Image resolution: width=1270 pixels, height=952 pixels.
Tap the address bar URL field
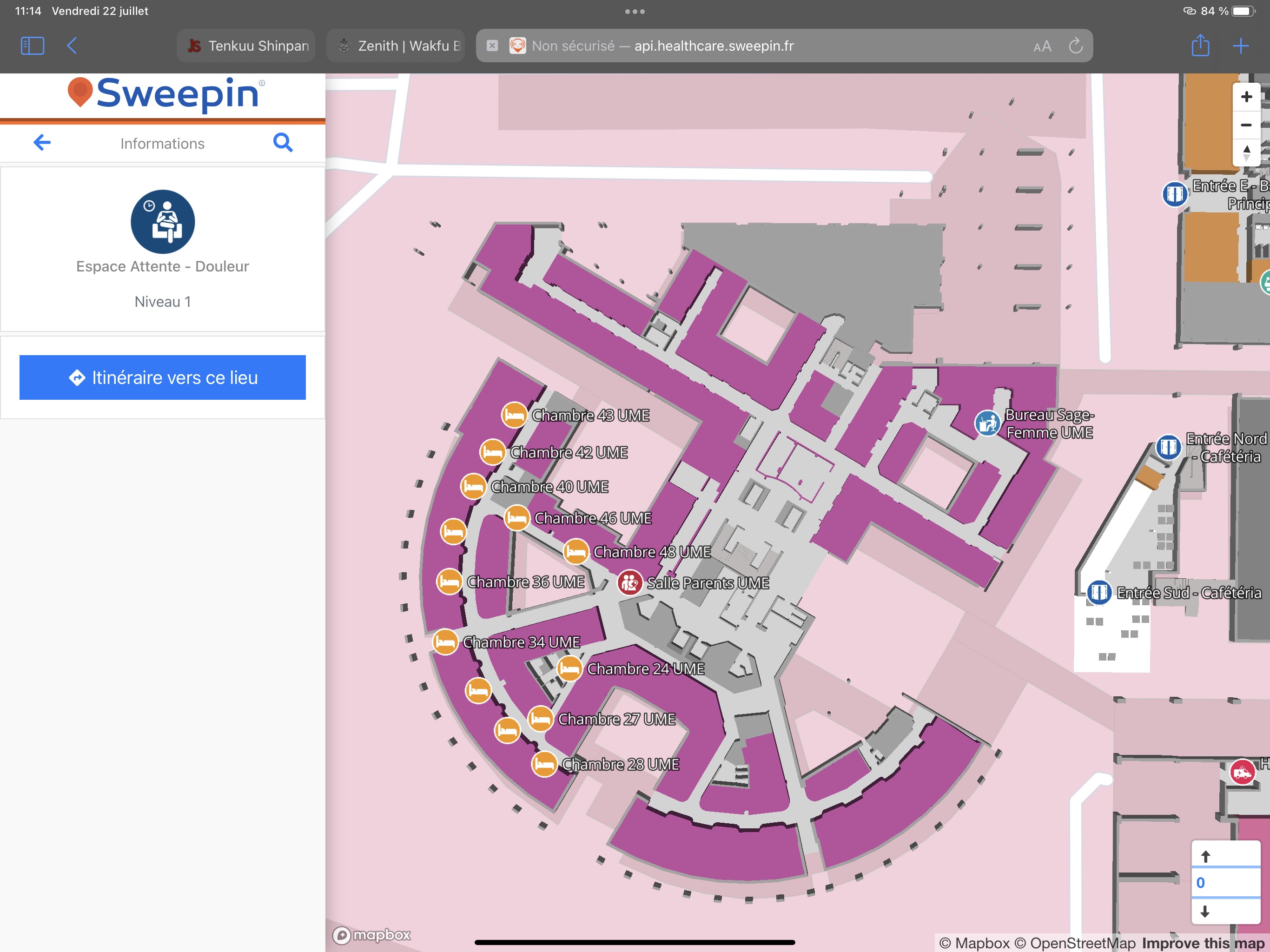point(712,46)
